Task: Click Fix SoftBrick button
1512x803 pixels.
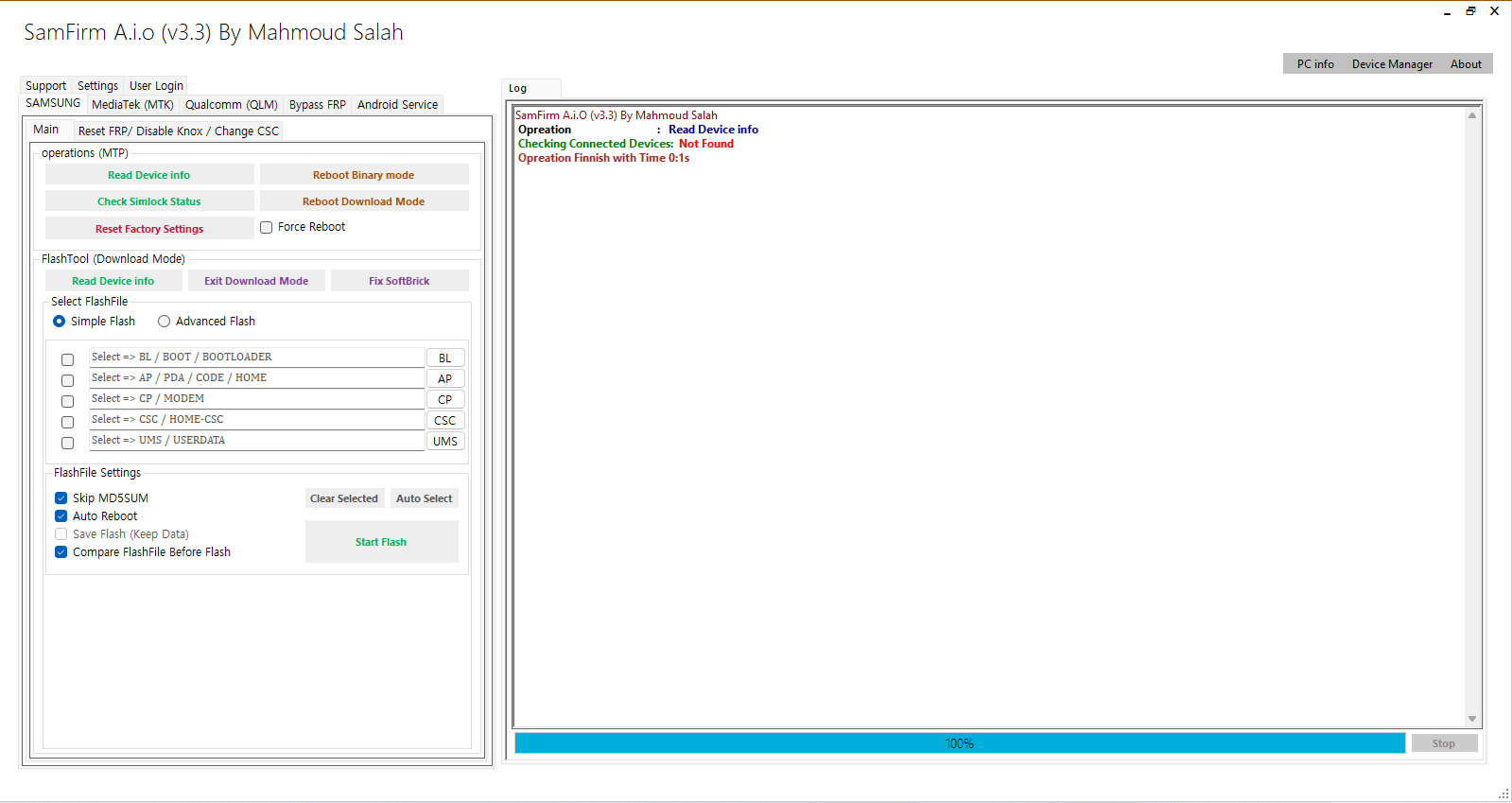Action: [x=399, y=281]
